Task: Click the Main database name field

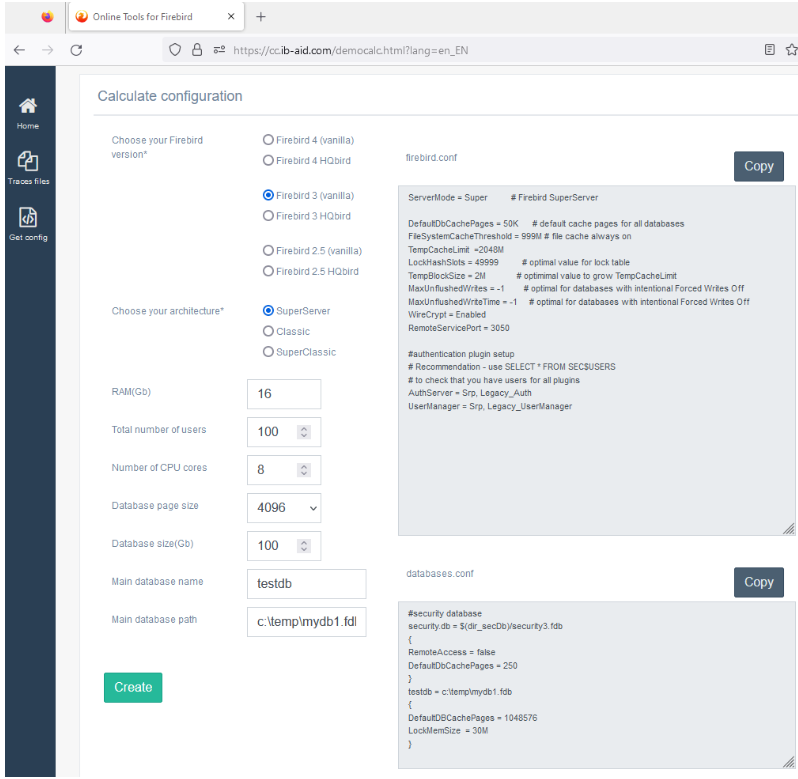Action: (x=306, y=584)
